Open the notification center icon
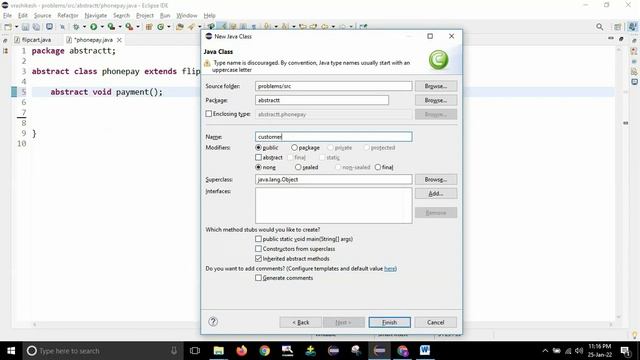The height and width of the screenshot is (360, 640). coord(625,351)
